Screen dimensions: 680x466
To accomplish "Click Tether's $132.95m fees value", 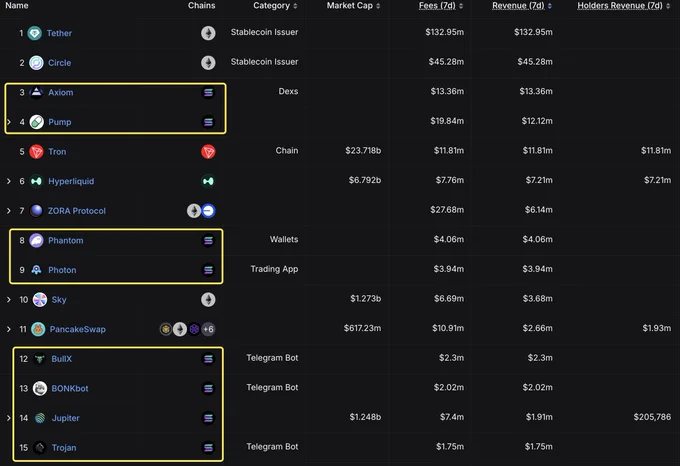I will (x=445, y=32).
